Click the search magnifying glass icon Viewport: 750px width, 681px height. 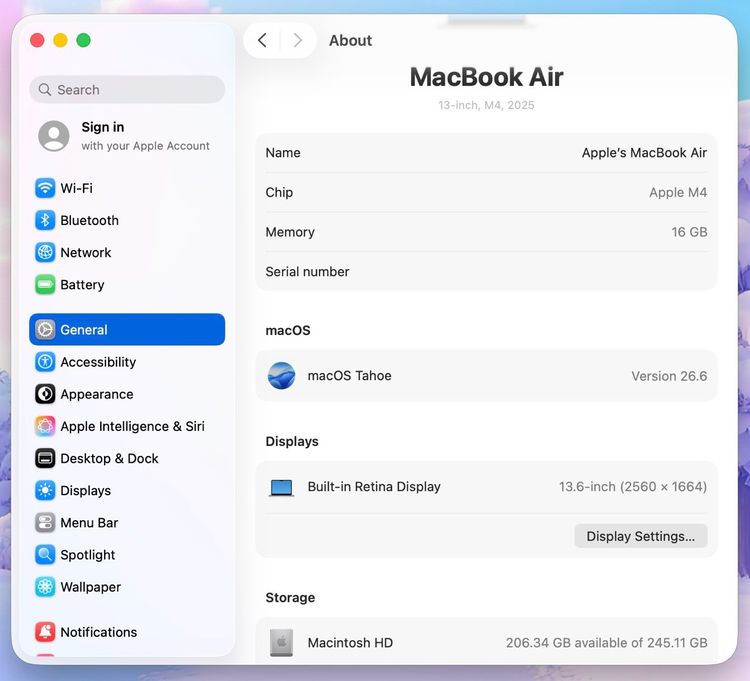pyautogui.click(x=44, y=89)
